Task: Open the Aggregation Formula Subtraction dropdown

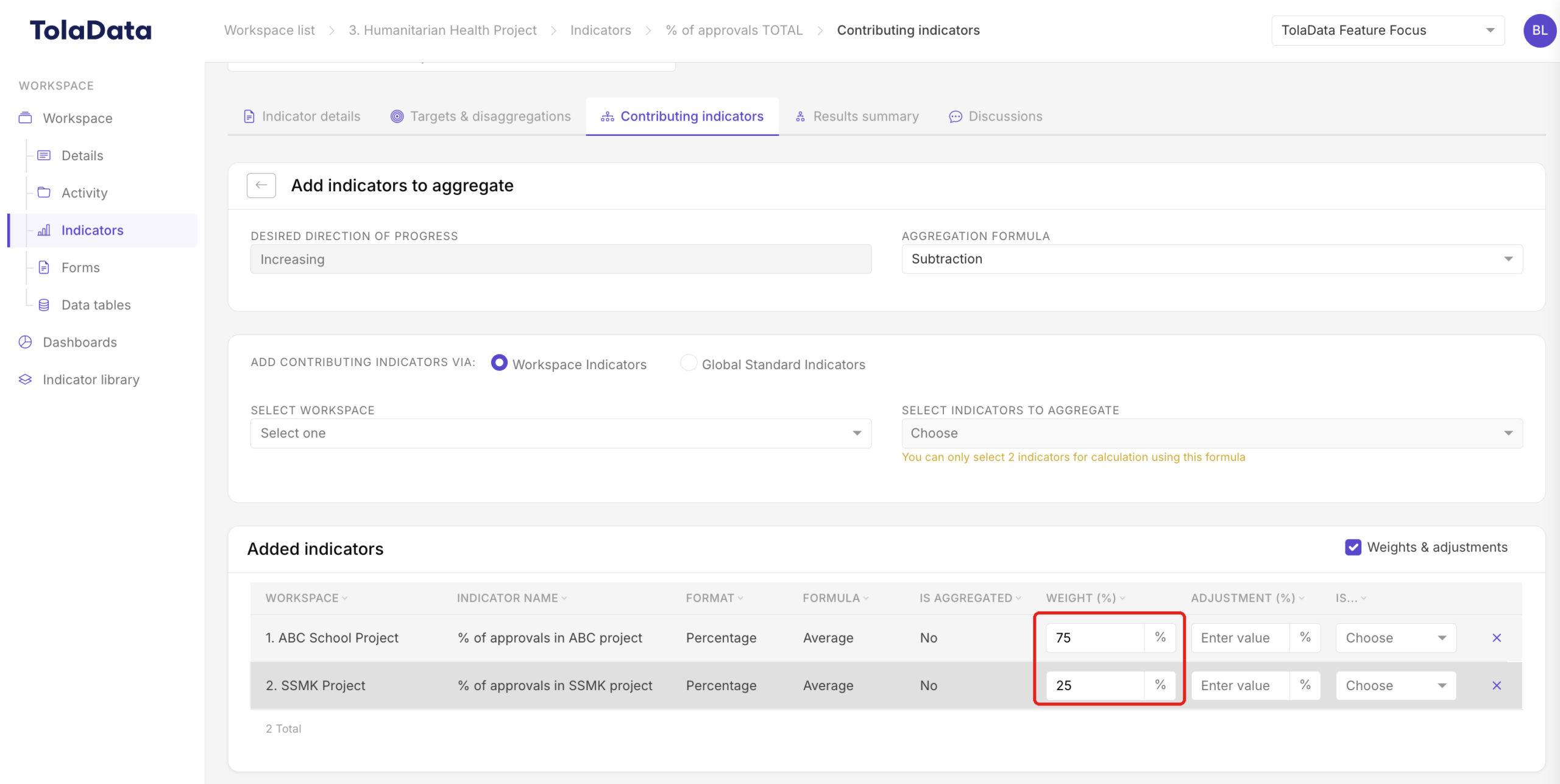Action: (x=1211, y=259)
